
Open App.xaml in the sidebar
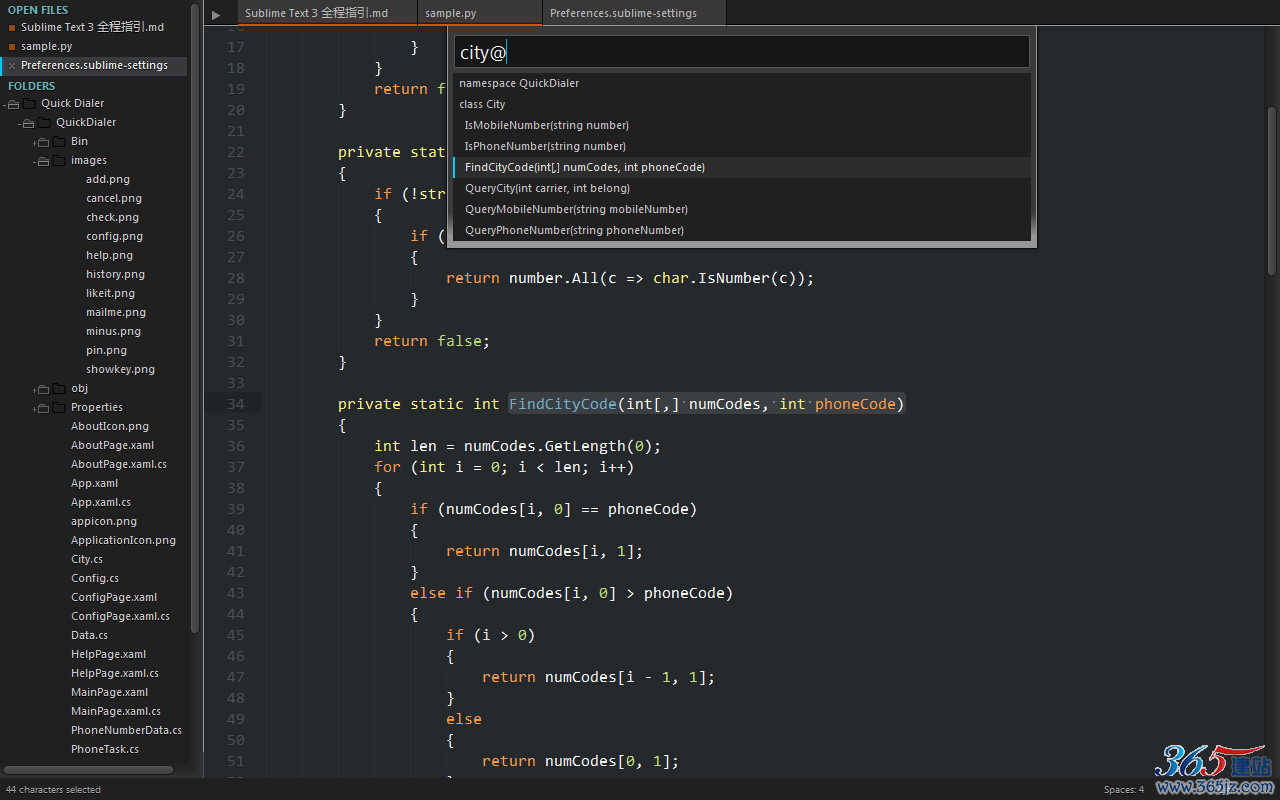point(94,484)
